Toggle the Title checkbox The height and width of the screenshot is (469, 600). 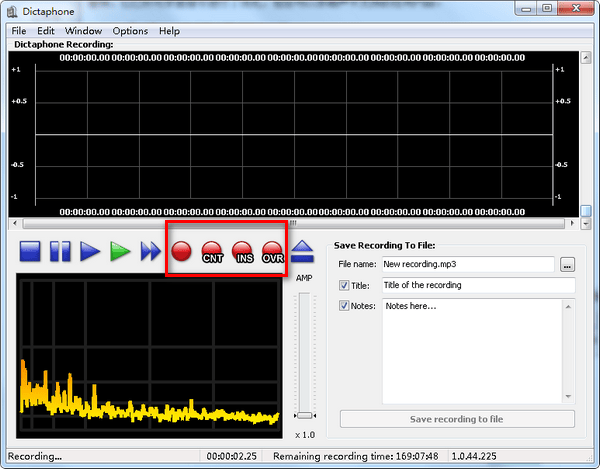coord(345,285)
